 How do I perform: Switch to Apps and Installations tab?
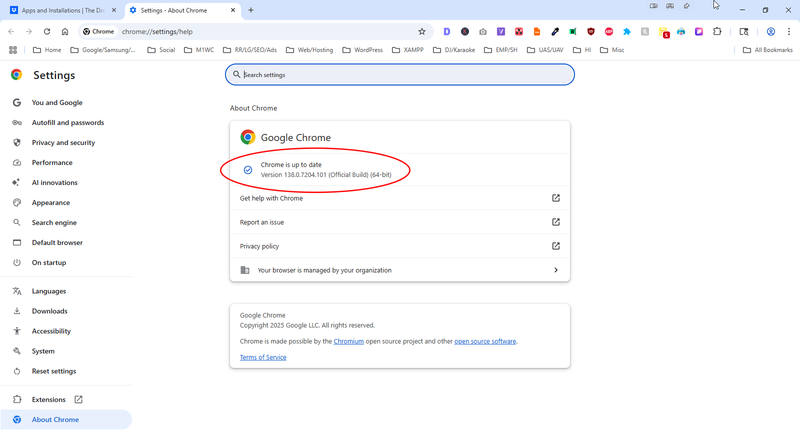click(x=63, y=10)
